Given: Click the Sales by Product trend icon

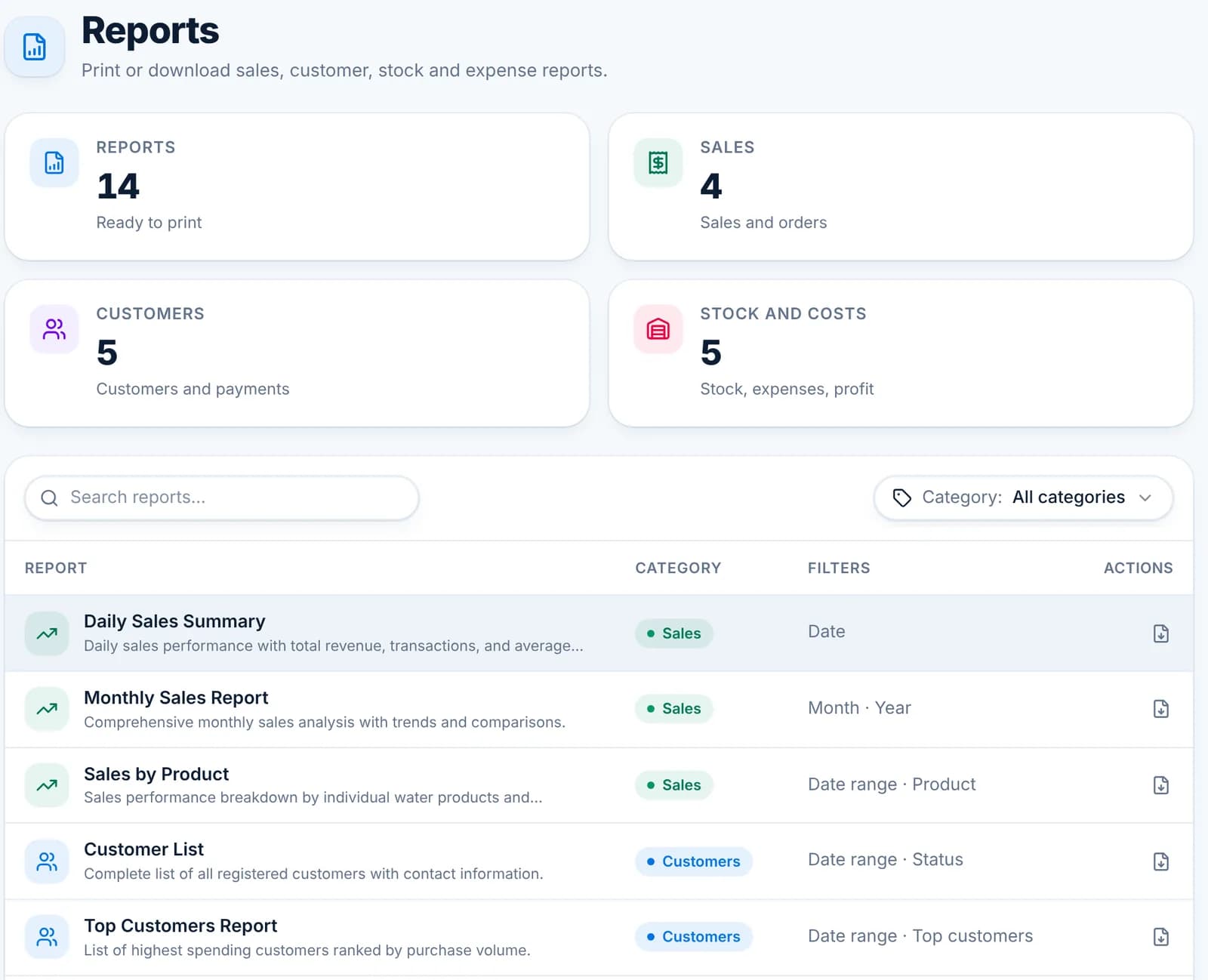Looking at the screenshot, I should 47,785.
